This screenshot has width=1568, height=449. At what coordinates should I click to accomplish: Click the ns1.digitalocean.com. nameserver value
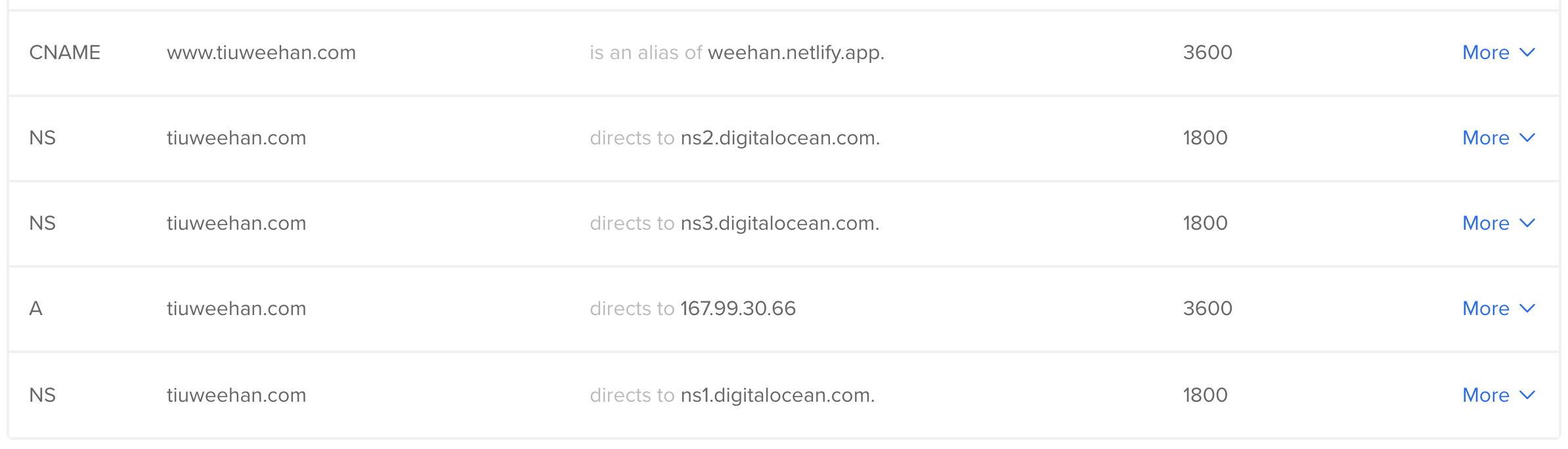point(777,395)
